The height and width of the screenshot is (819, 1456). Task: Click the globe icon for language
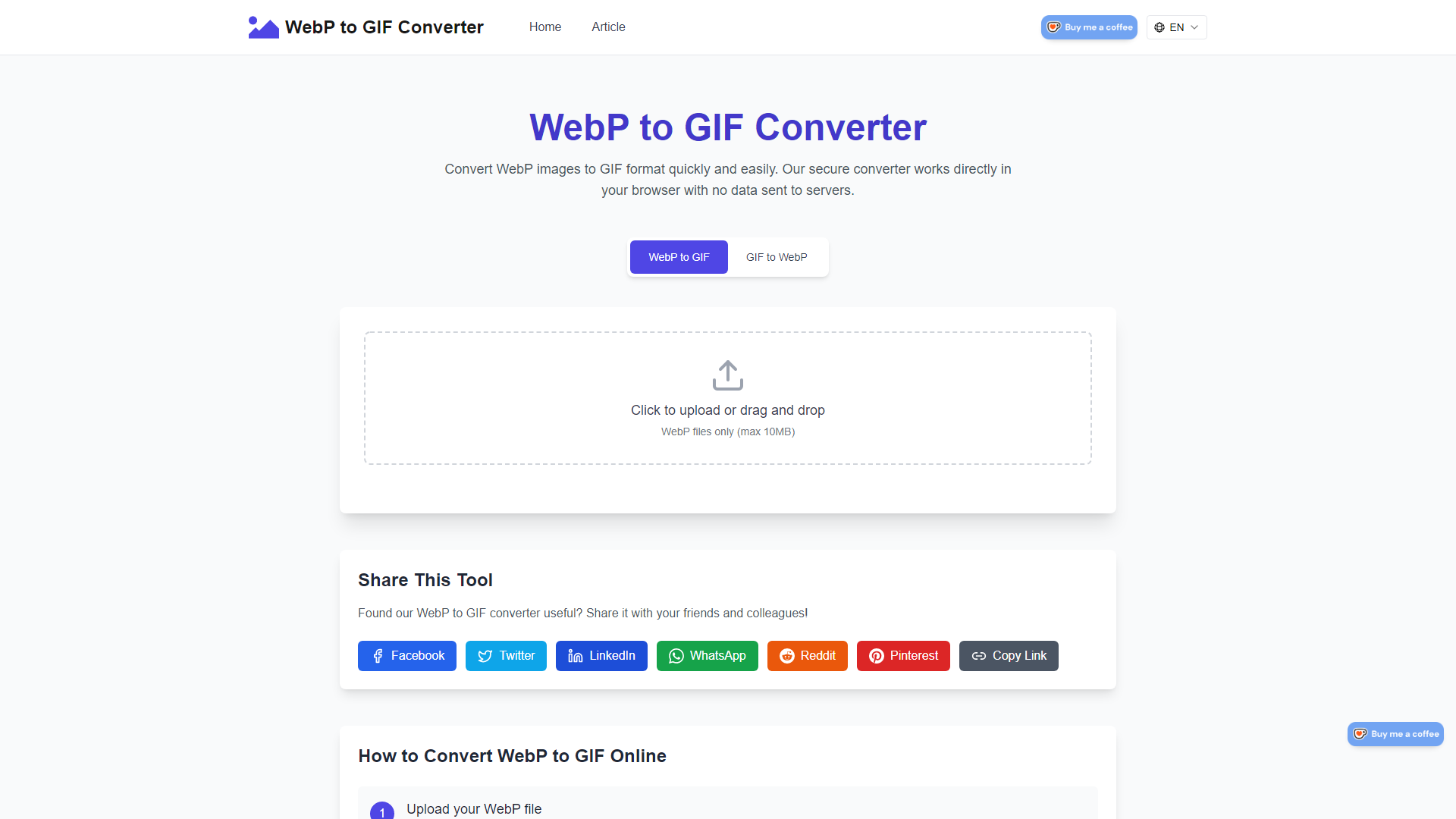coord(1160,27)
